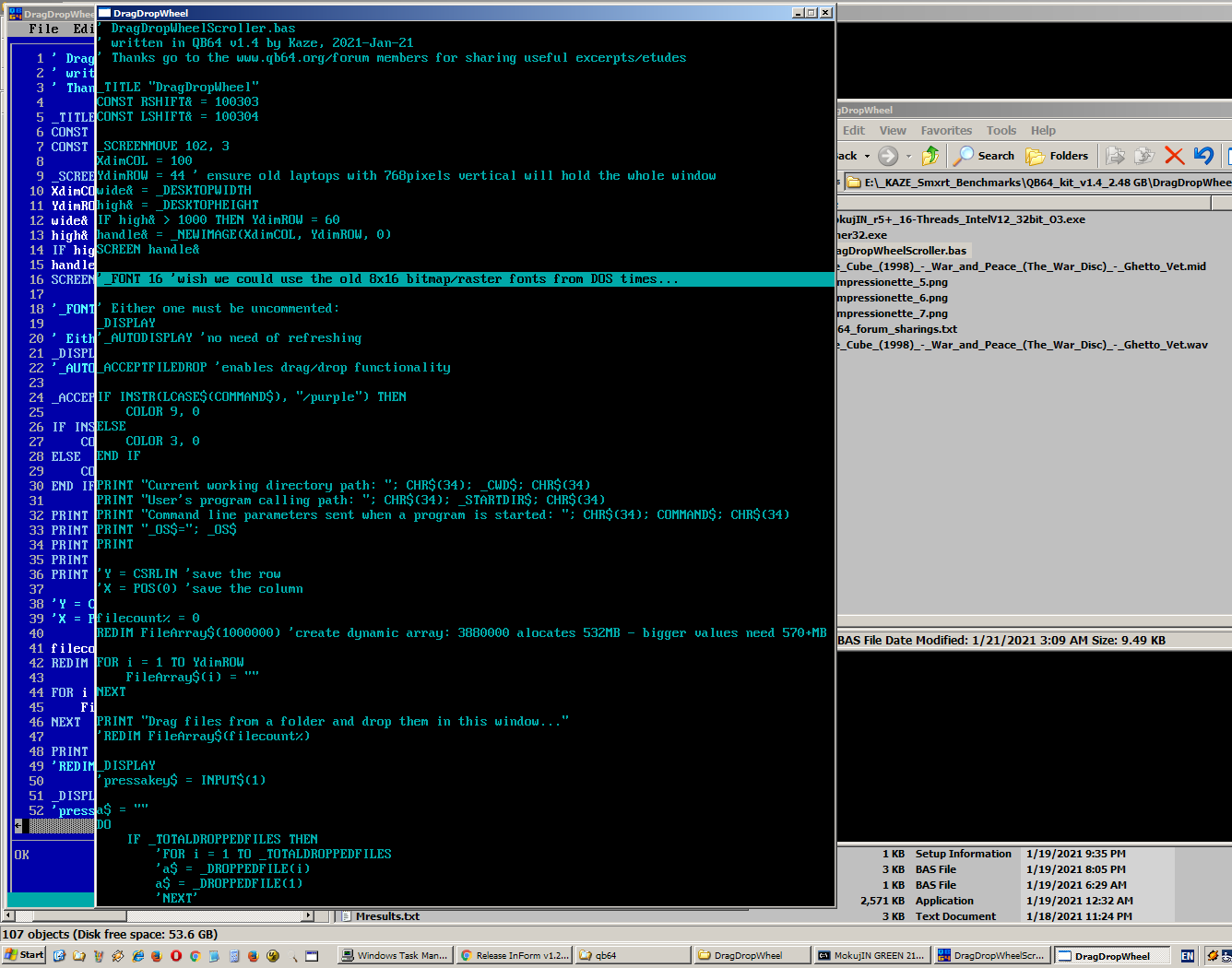Toggle the Folders pane in Explorer

point(1058,156)
